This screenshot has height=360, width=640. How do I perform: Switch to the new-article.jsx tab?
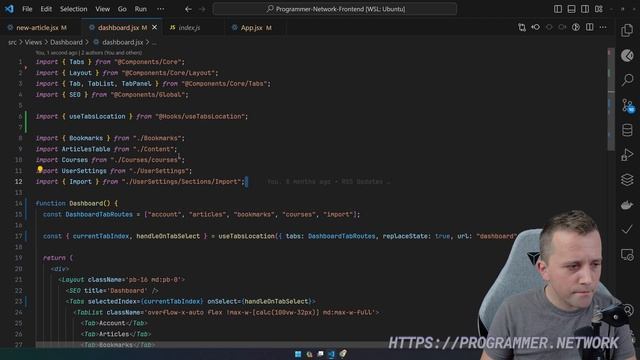tap(41, 27)
